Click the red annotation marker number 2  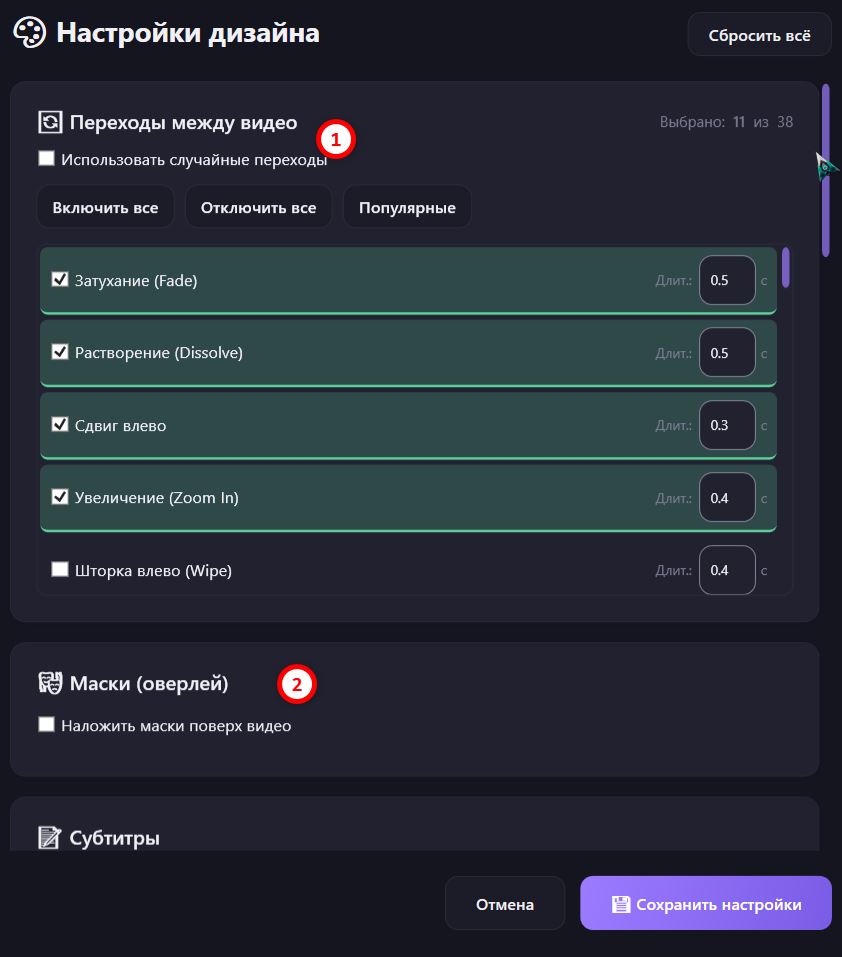(297, 684)
